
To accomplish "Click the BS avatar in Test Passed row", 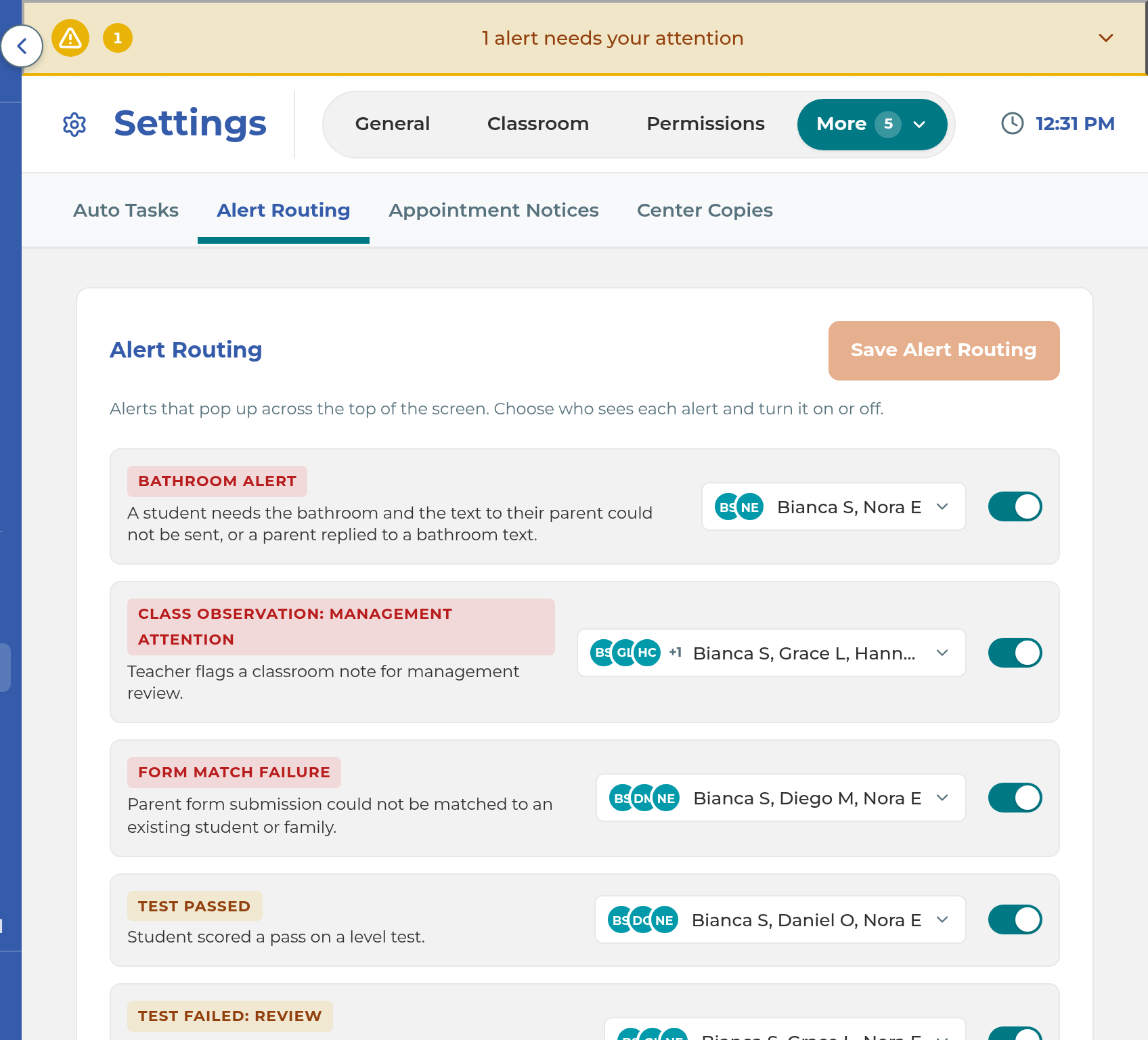I will pyautogui.click(x=619, y=919).
